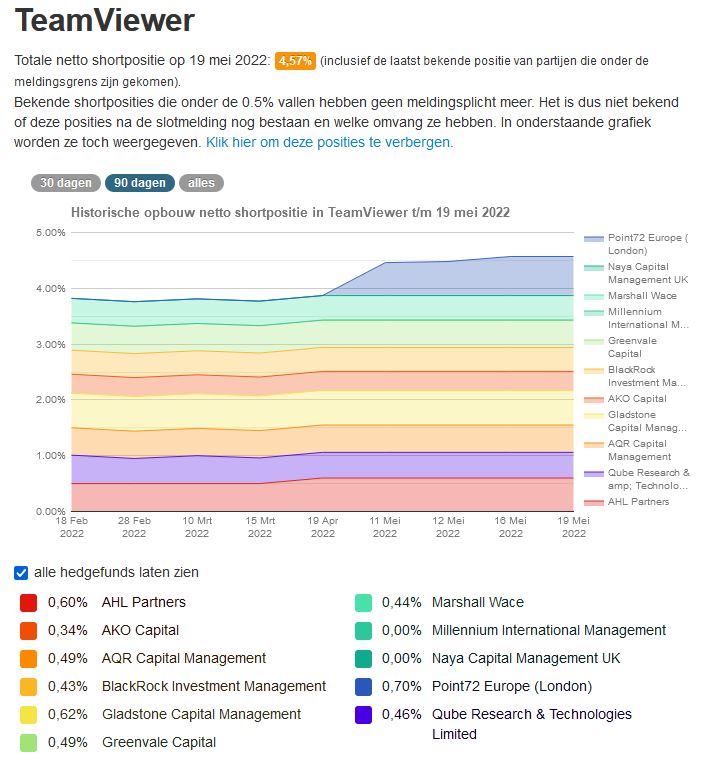This screenshot has width=711, height=768.
Task: Select AKO Capital in hedgefund list
Action: [x=141, y=631]
